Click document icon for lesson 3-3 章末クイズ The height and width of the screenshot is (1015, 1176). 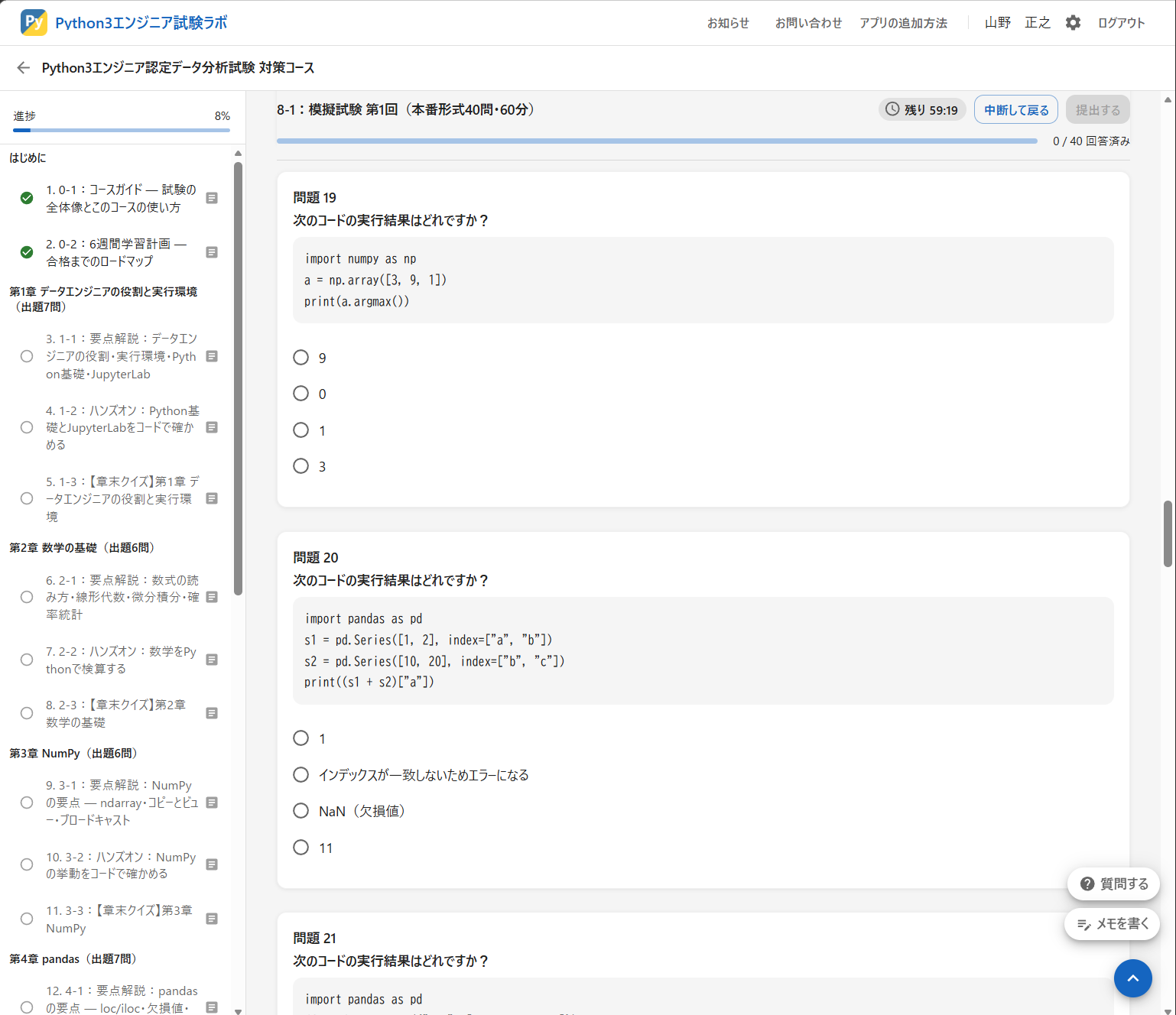coord(213,919)
